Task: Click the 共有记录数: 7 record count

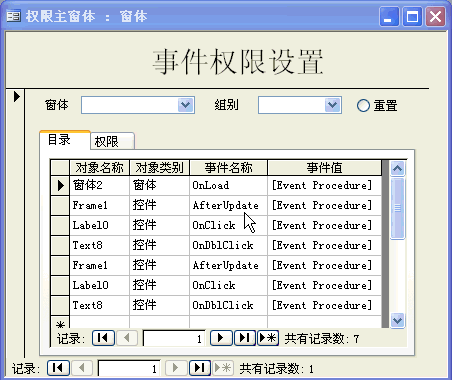Action: click(x=322, y=339)
